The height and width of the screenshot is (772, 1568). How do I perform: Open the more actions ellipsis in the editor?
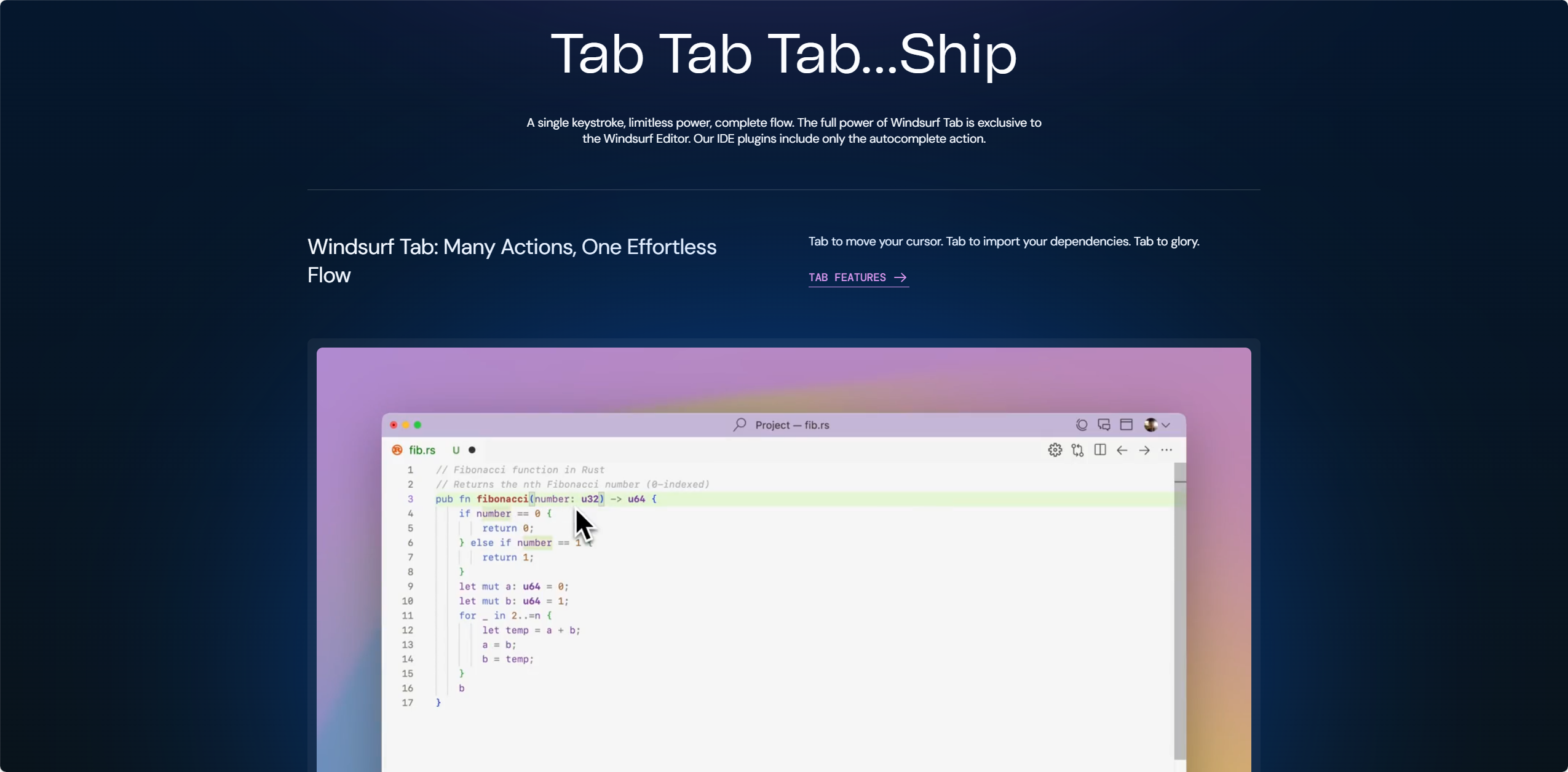coord(1166,450)
